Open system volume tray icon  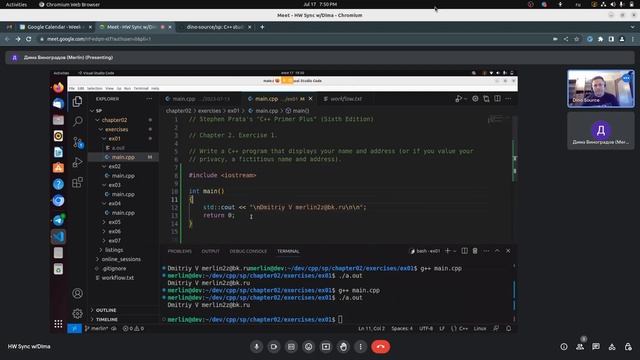click(613, 4)
